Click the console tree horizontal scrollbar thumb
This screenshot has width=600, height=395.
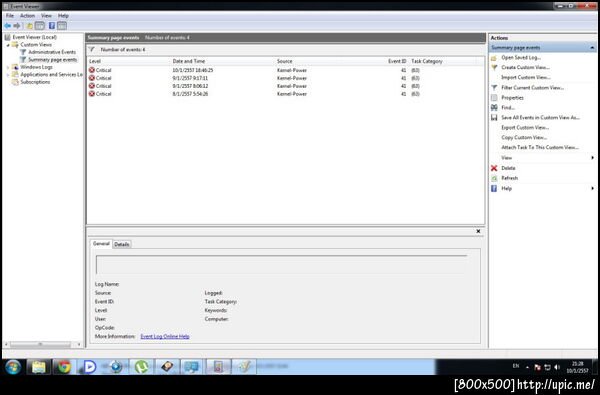pos(40,344)
